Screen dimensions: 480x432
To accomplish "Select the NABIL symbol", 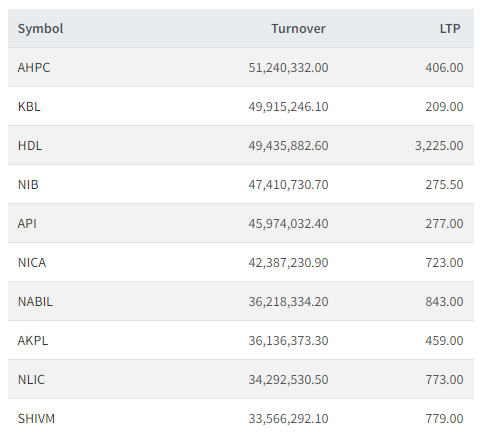I will 35,302.
